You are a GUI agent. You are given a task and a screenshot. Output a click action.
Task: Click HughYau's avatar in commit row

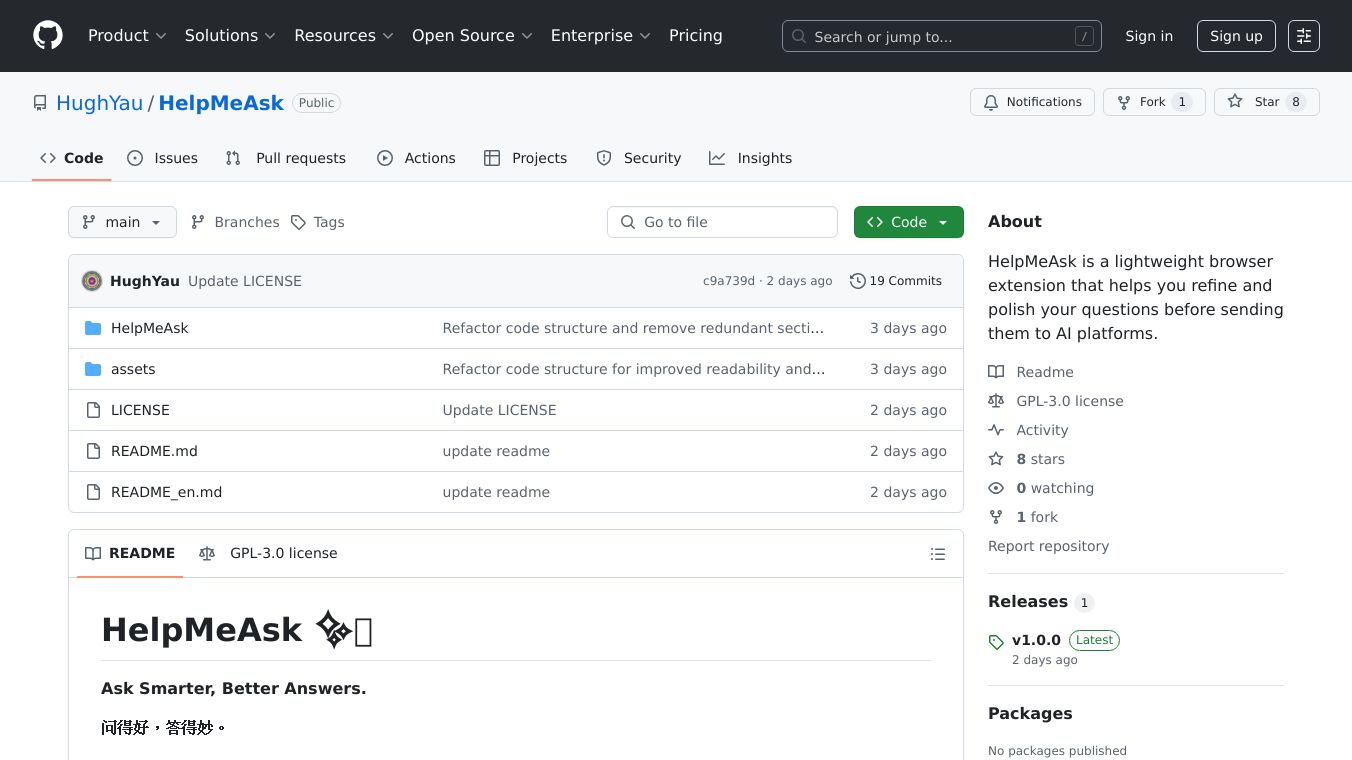coord(92,281)
